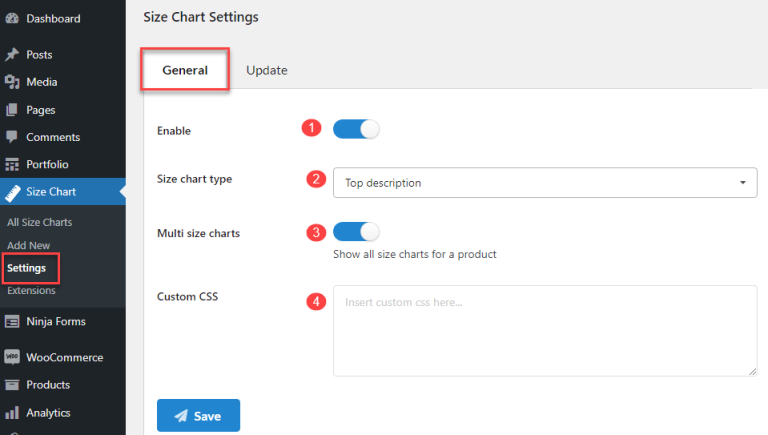
Task: Open the Extensions submenu item
Action: [x=32, y=290]
